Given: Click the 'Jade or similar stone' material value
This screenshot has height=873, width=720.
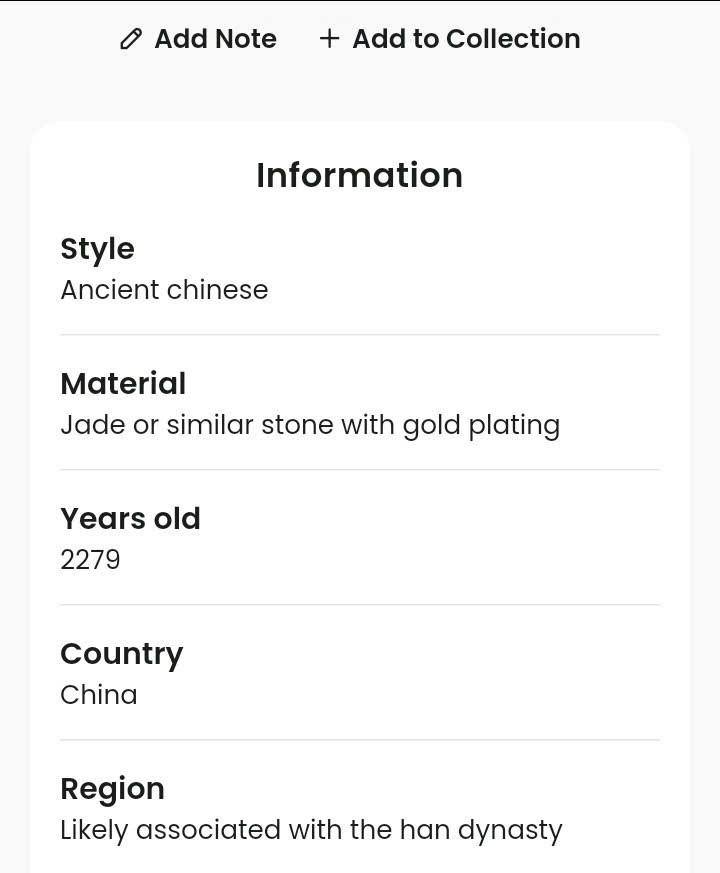Looking at the screenshot, I should 197,425.
